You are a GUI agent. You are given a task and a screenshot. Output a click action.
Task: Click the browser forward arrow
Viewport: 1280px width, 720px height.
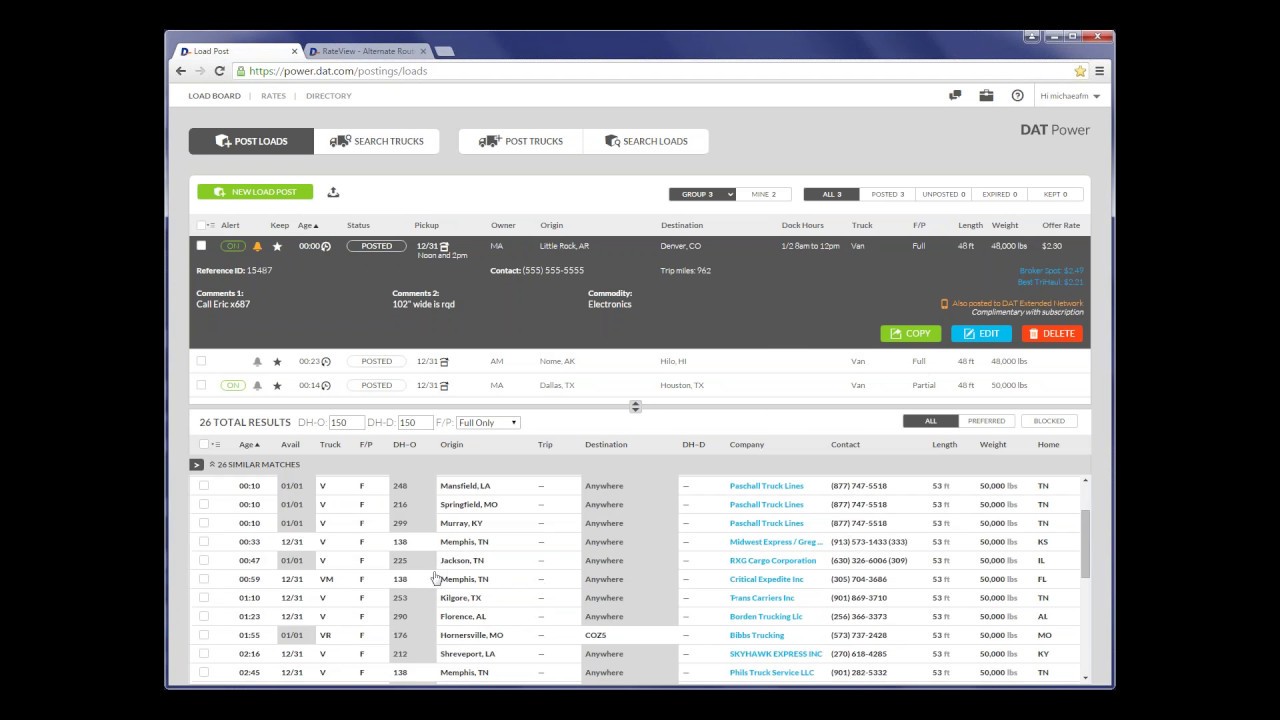click(x=200, y=71)
